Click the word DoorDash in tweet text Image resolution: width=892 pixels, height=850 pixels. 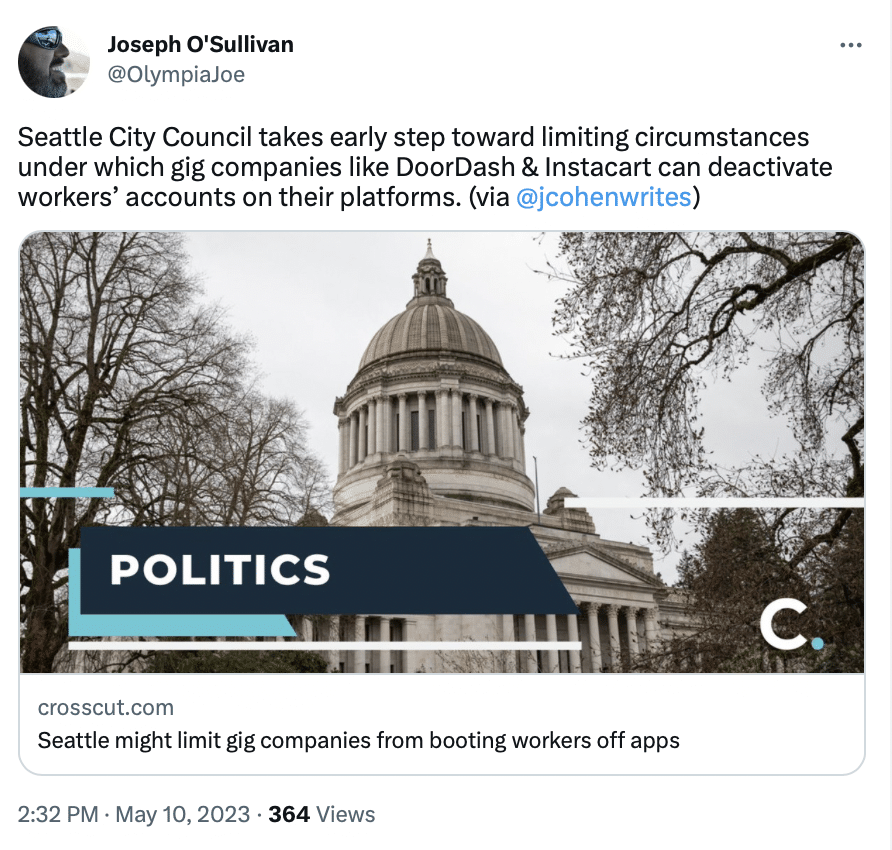[x=456, y=167]
